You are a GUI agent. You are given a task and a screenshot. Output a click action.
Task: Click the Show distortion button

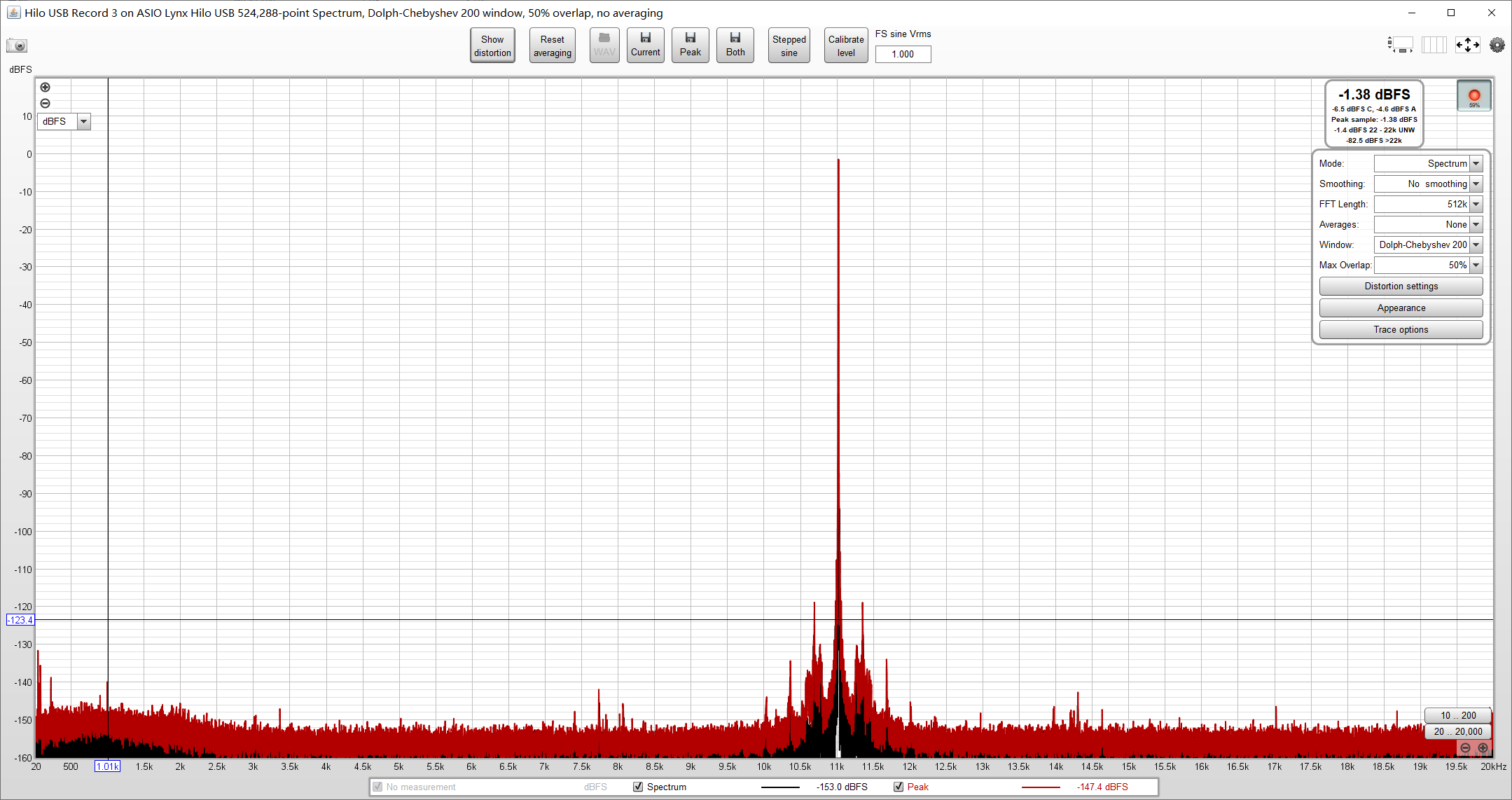click(x=492, y=46)
